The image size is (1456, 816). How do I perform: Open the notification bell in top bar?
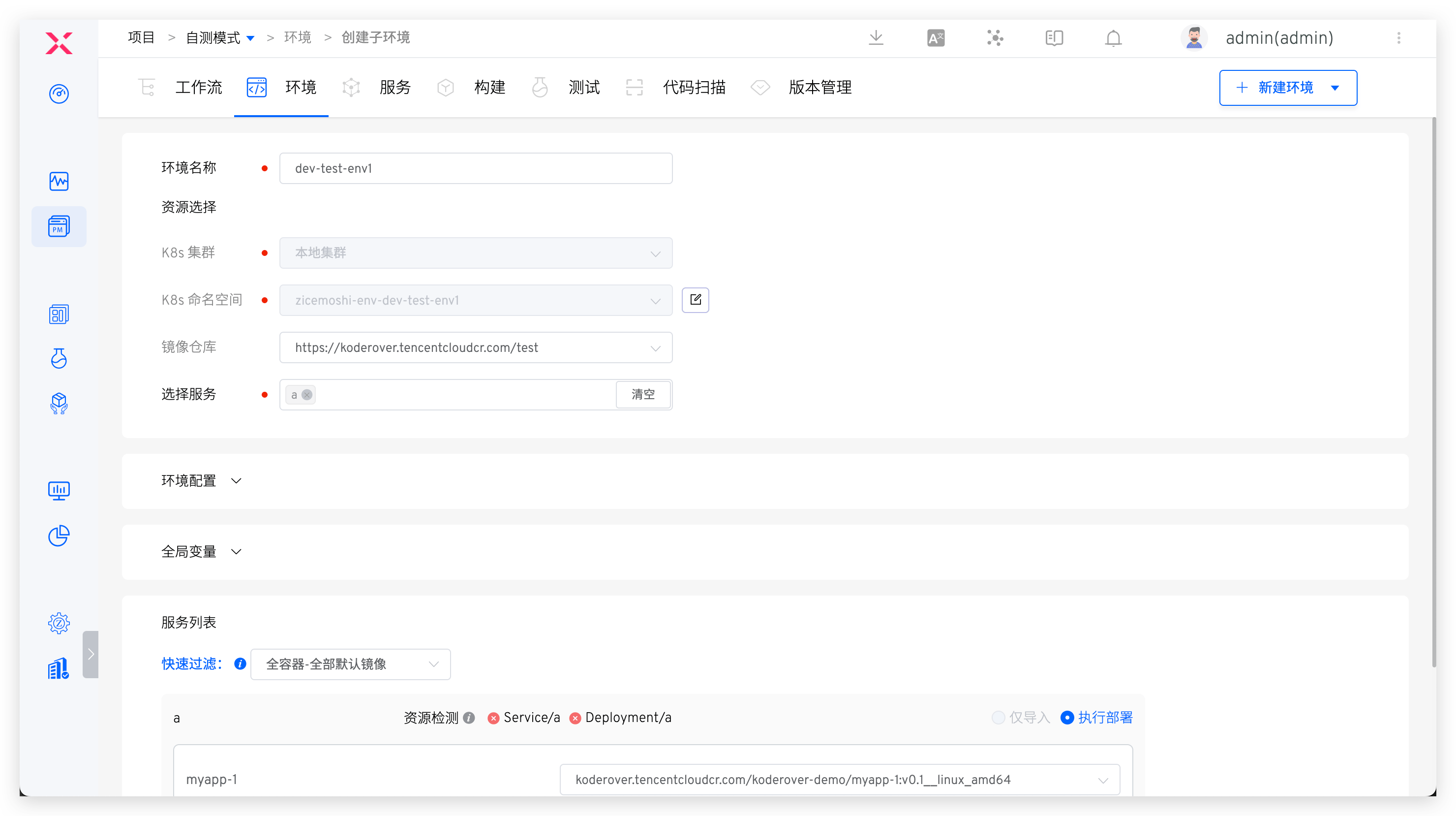(1112, 38)
